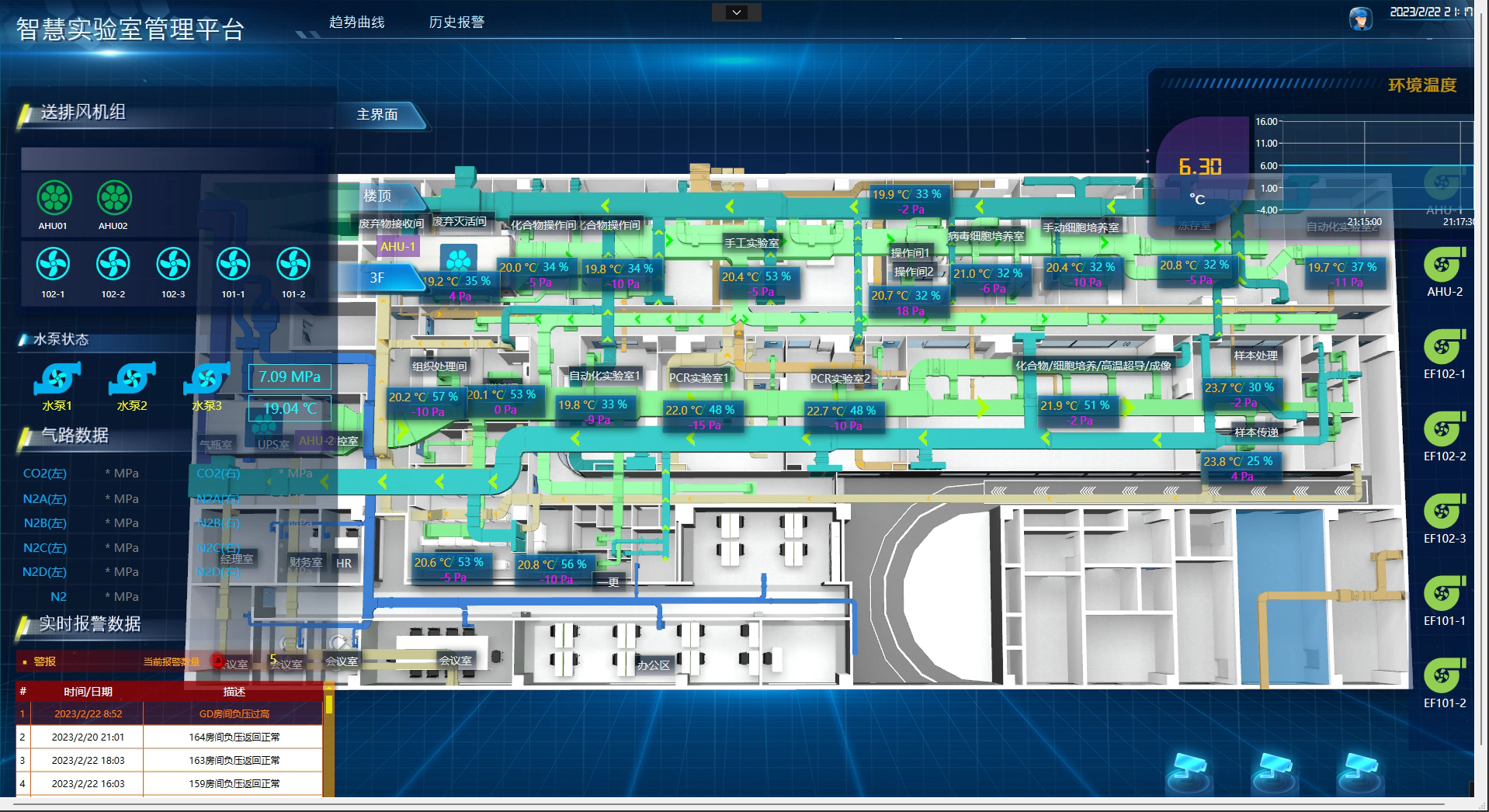Click the N2B(左) gas reading label
This screenshot has height=812, width=1489.
click(45, 523)
